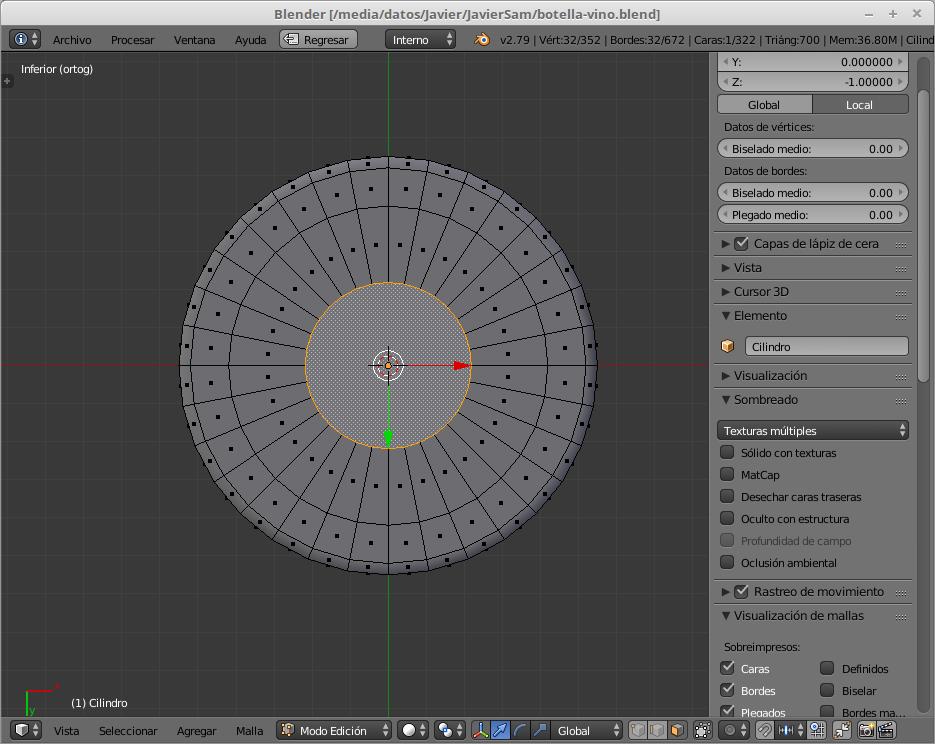Image resolution: width=935 pixels, height=744 pixels.
Task: Open the Agregar menu
Action: click(196, 730)
